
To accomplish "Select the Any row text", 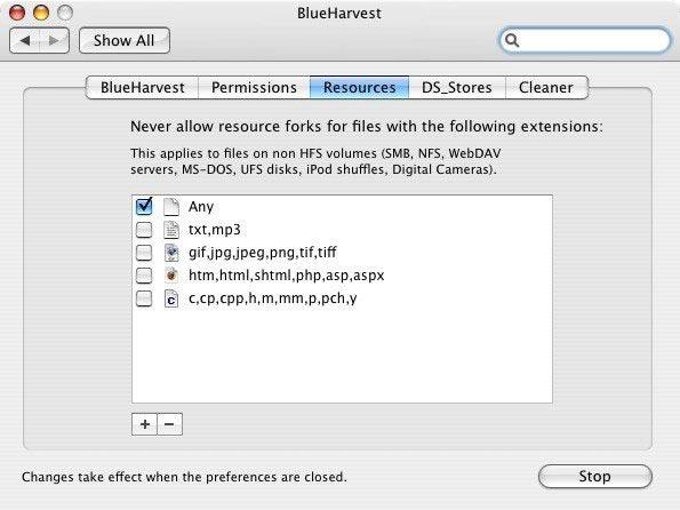I will click(x=201, y=207).
